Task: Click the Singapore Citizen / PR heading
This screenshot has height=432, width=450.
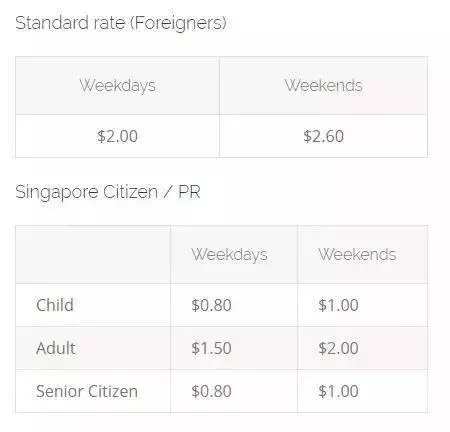Action: (x=108, y=192)
